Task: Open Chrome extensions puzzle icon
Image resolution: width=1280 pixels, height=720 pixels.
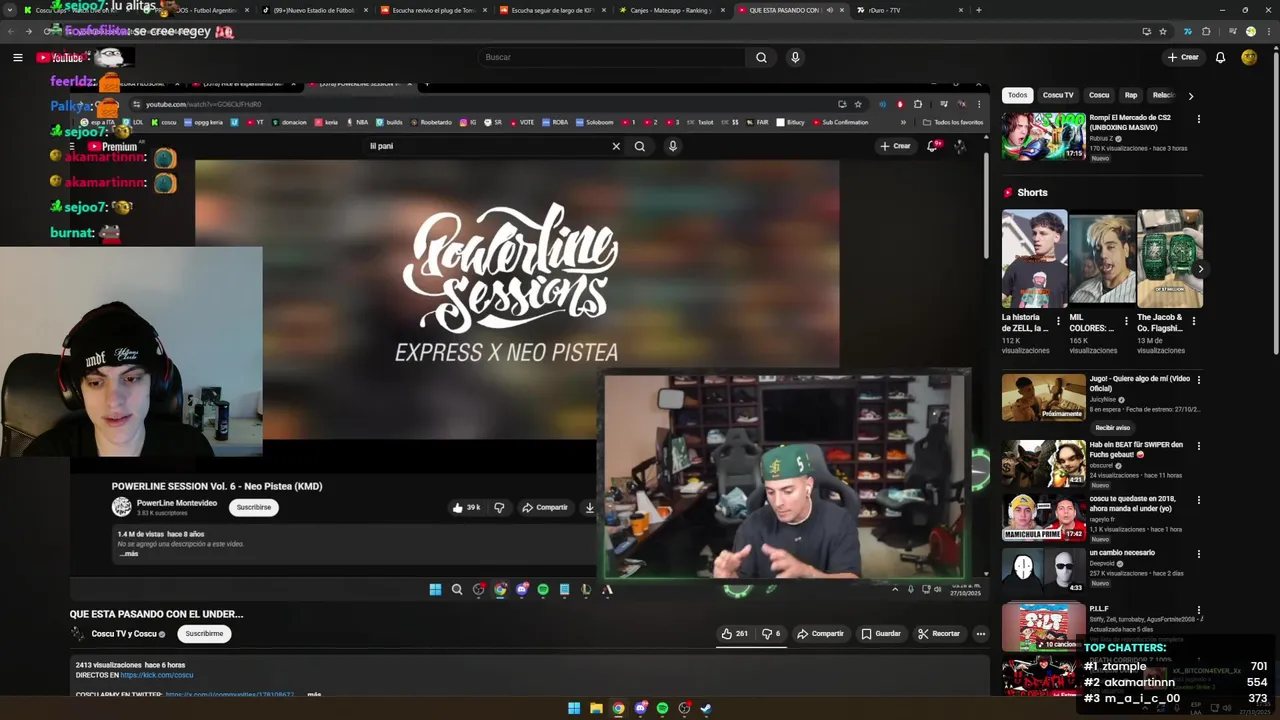Action: 1206,31
